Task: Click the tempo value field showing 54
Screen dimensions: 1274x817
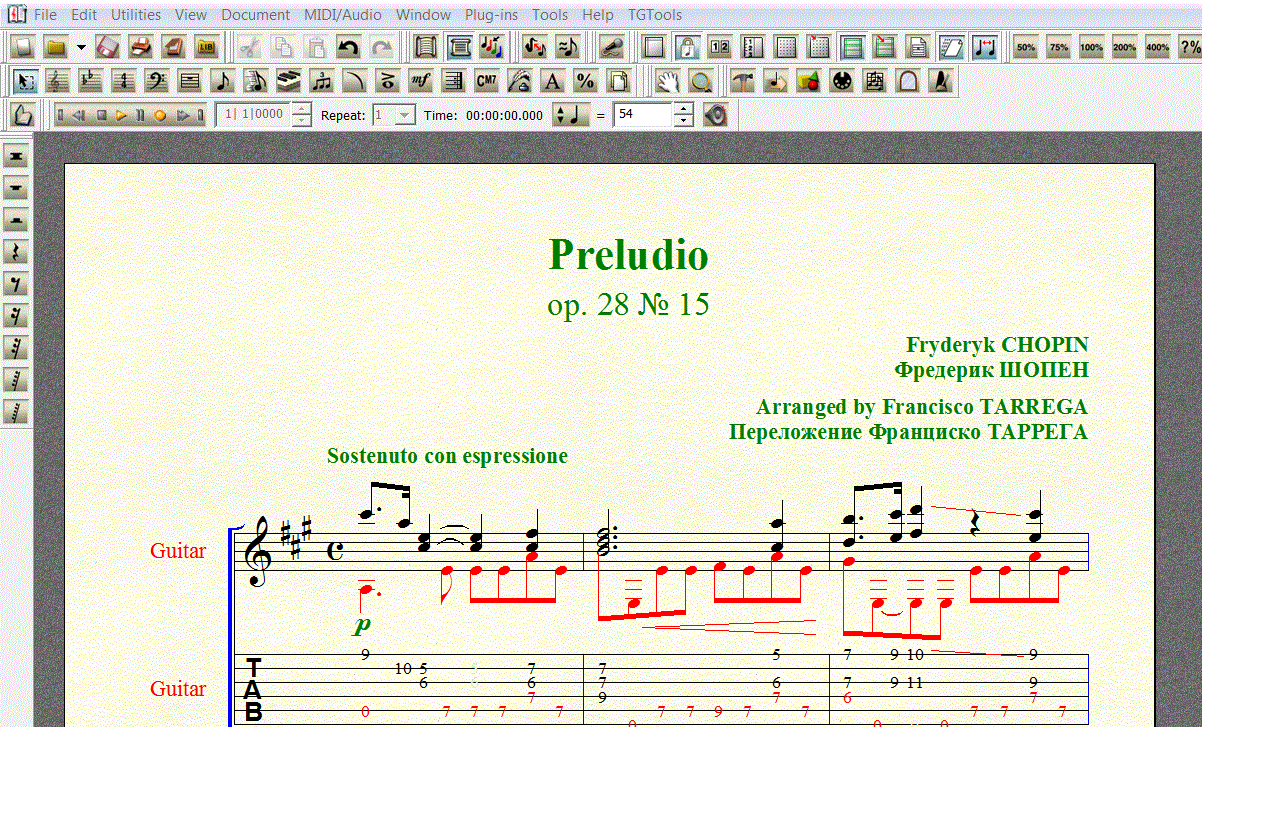Action: click(642, 115)
